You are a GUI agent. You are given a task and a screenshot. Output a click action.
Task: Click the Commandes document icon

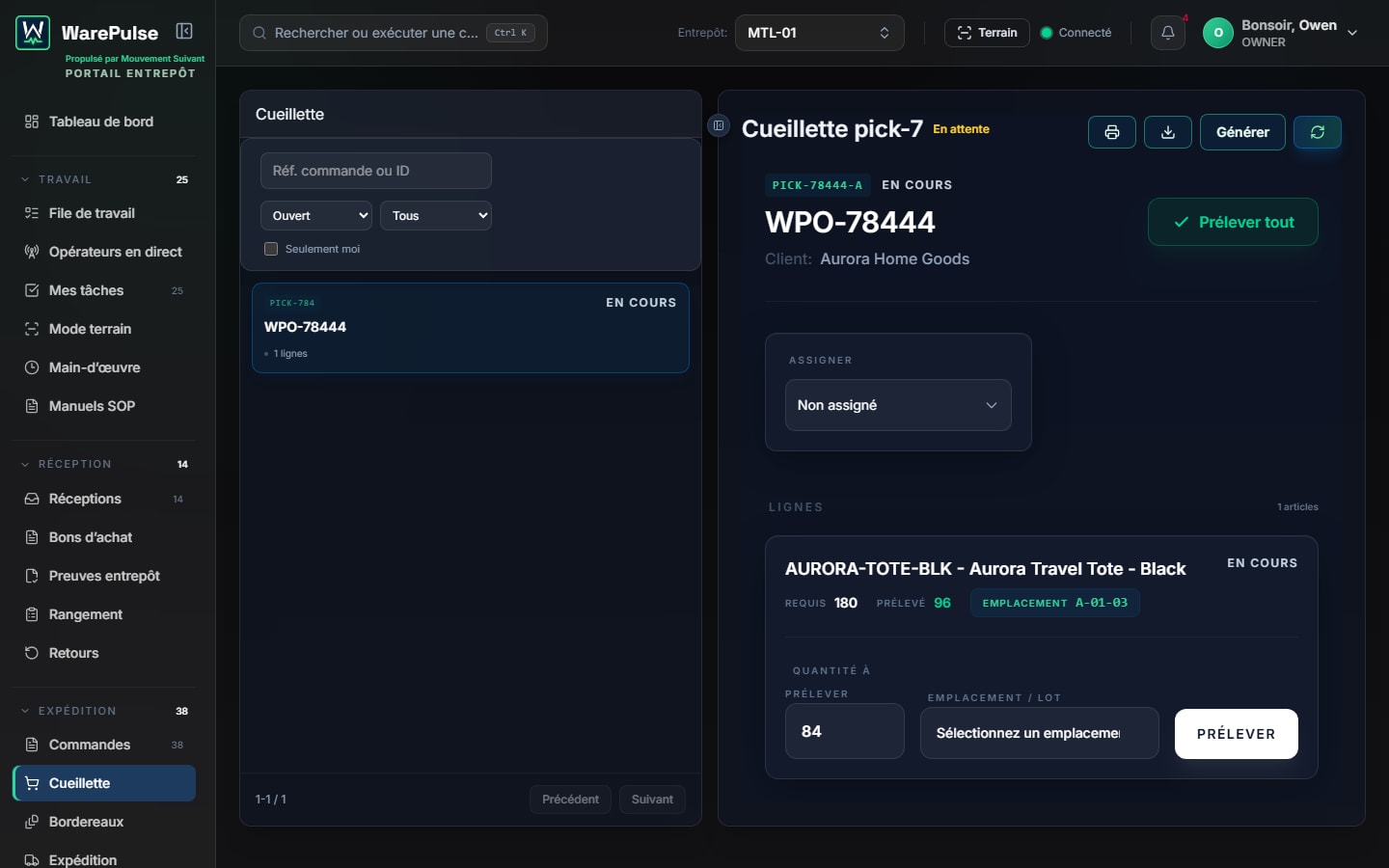32,745
